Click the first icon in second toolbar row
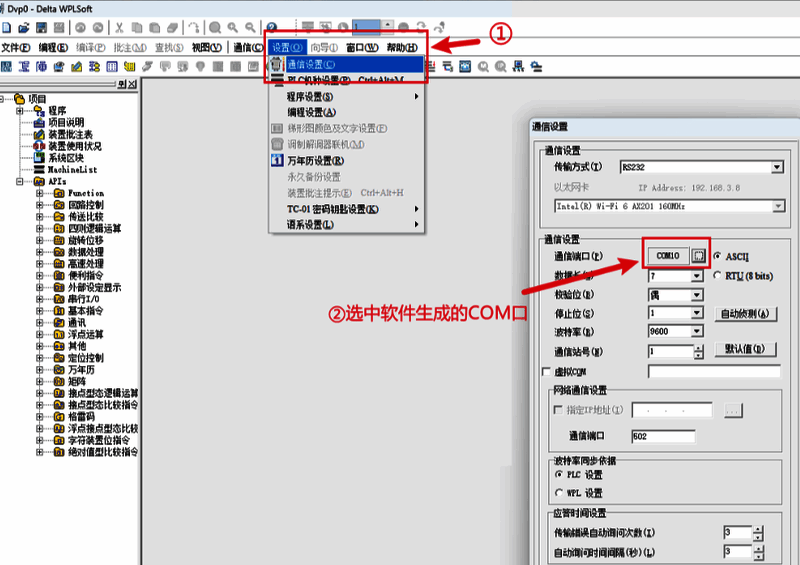The image size is (800, 565). tap(7, 66)
